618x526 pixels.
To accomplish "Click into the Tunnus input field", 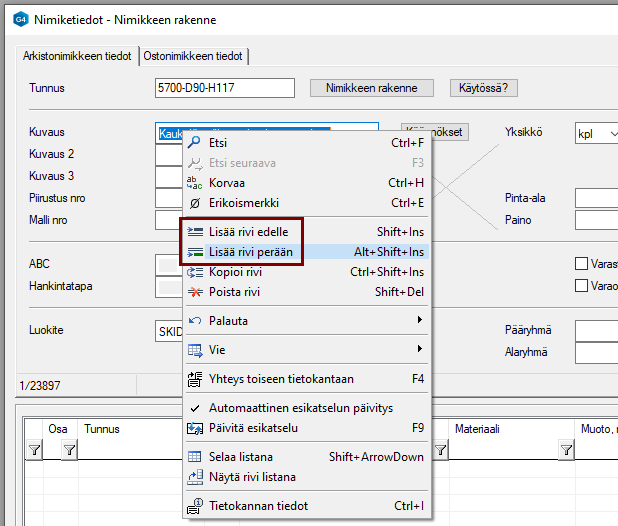I will coord(224,88).
